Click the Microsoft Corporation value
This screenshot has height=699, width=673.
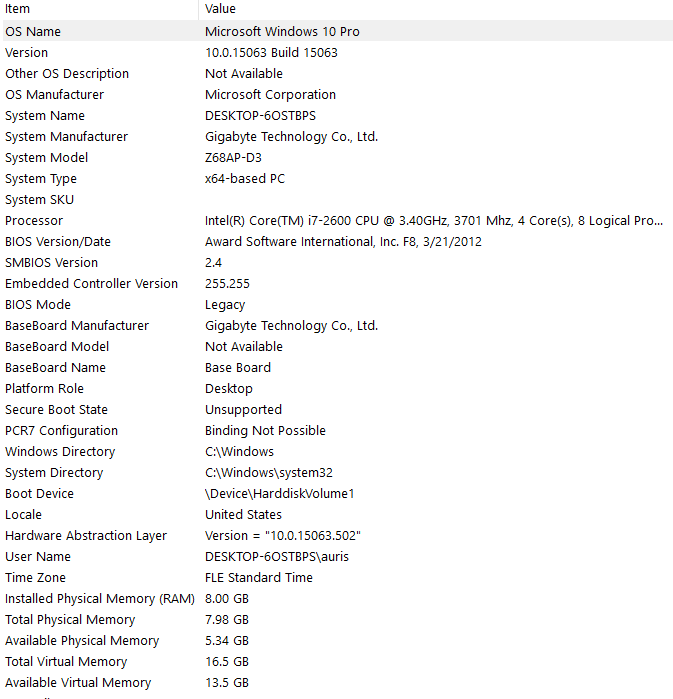[x=270, y=95]
